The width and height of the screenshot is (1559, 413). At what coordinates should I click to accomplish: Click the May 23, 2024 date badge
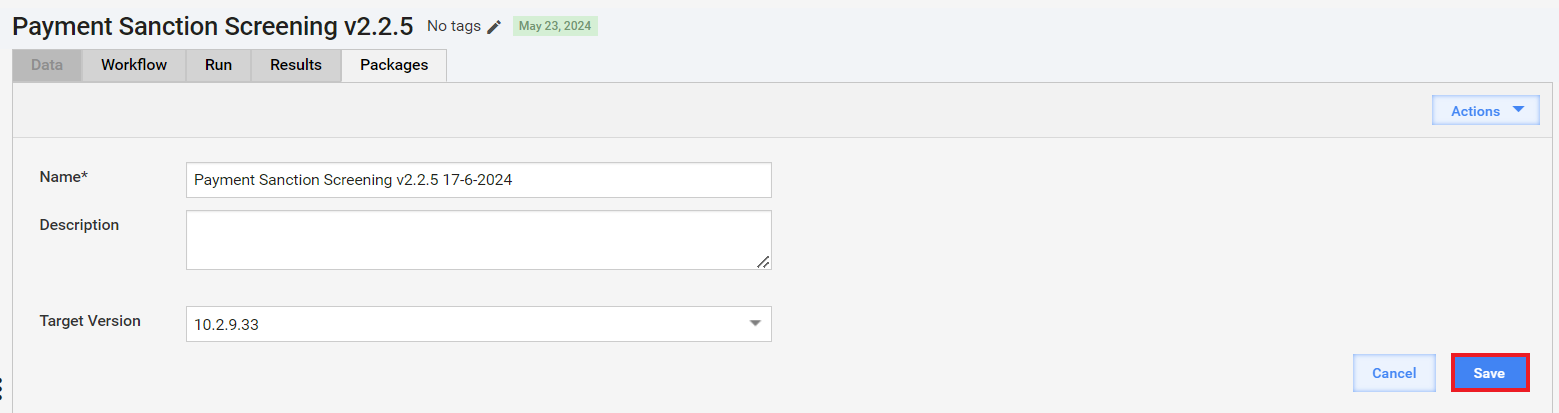click(555, 26)
